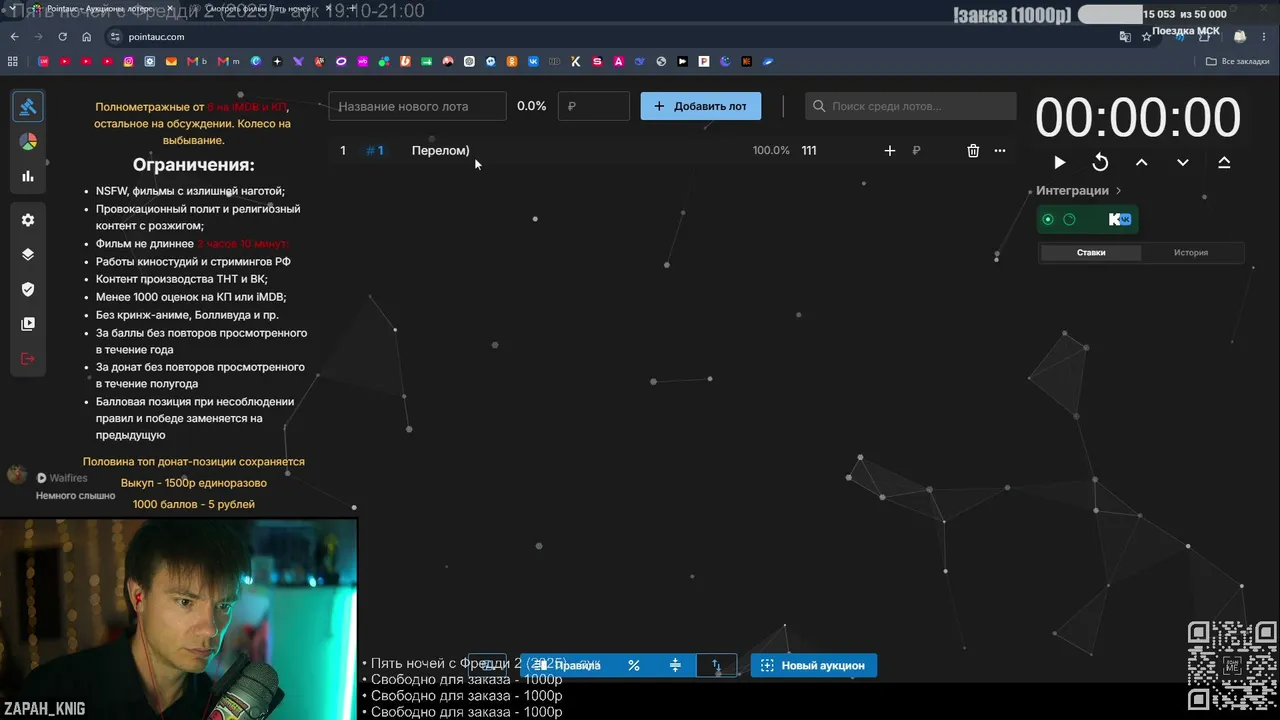Go back with the browser back arrow
Viewport: 1280px width, 720px height.
[x=14, y=37]
